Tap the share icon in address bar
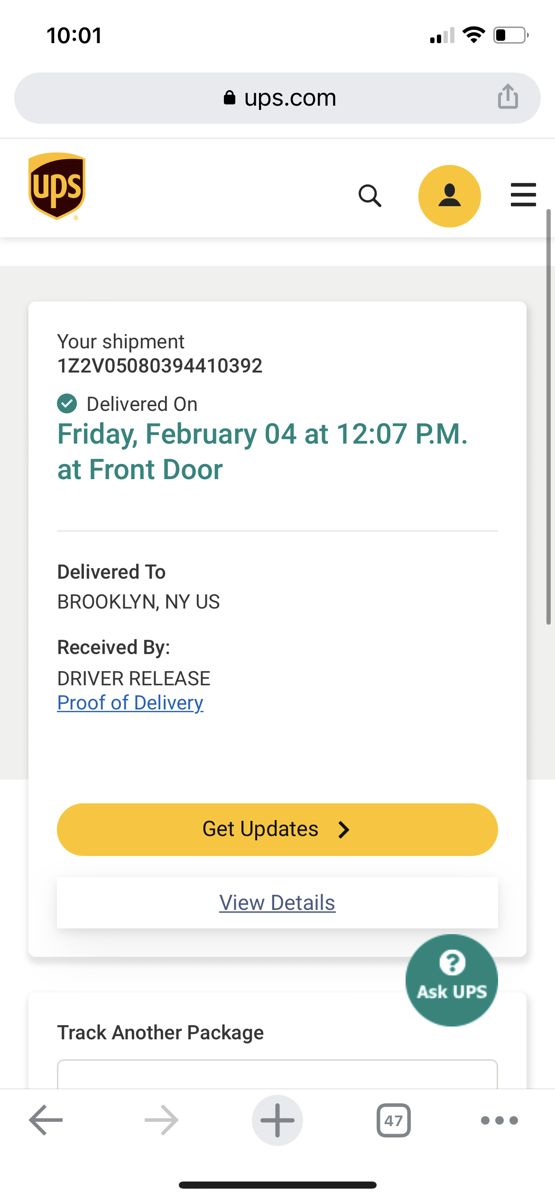 (x=508, y=97)
